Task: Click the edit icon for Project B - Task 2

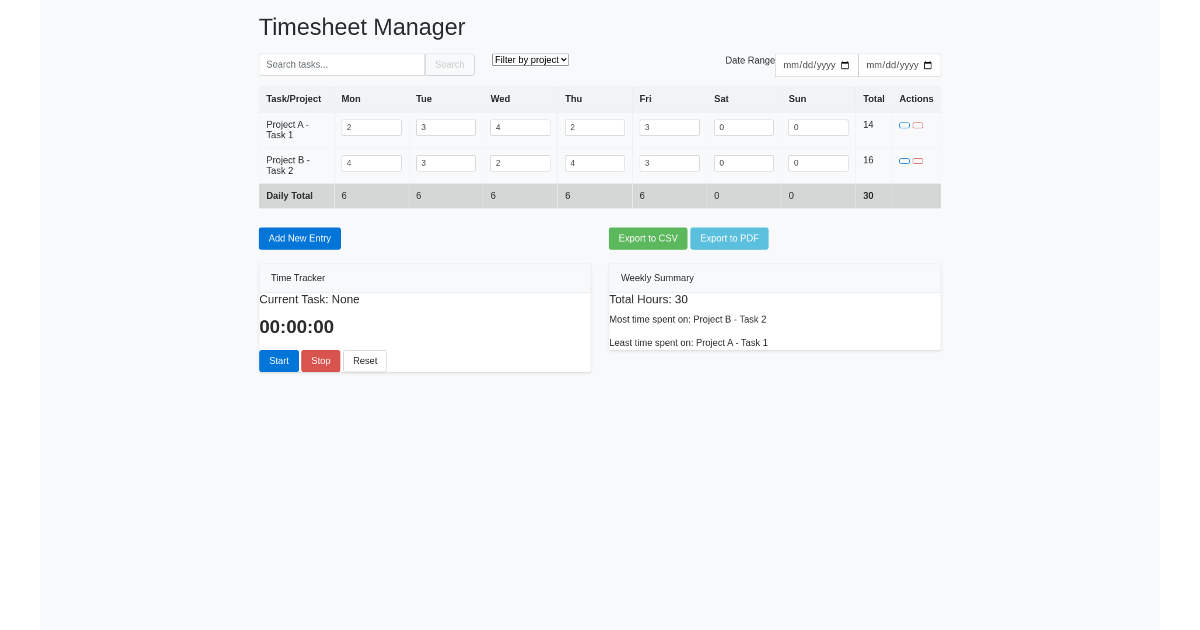Action: click(x=903, y=160)
